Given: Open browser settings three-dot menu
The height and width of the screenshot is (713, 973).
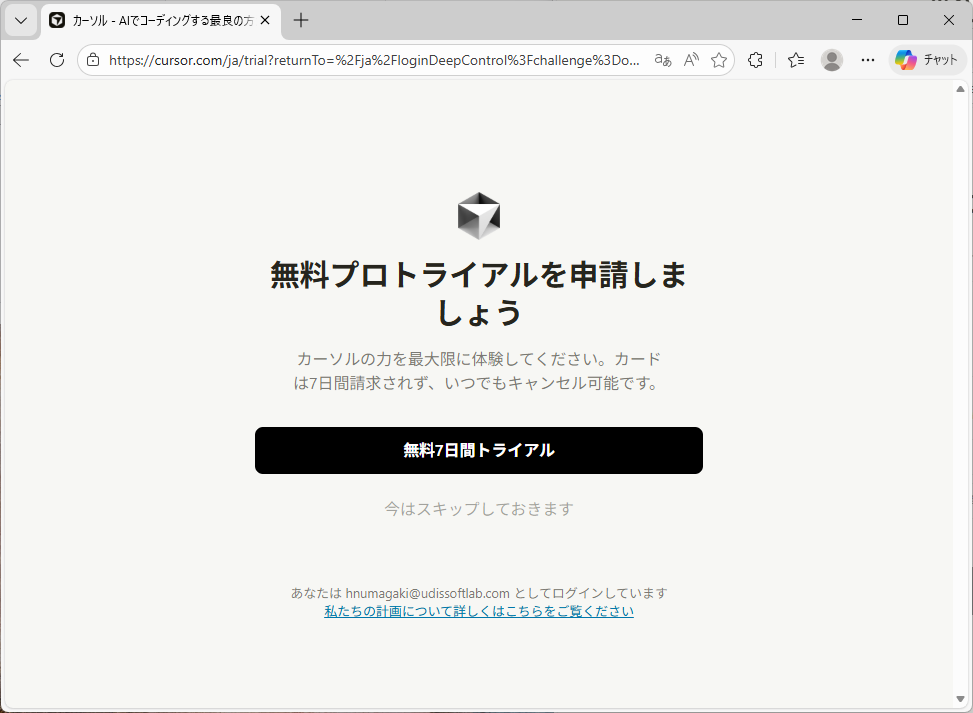Looking at the screenshot, I should (868, 60).
